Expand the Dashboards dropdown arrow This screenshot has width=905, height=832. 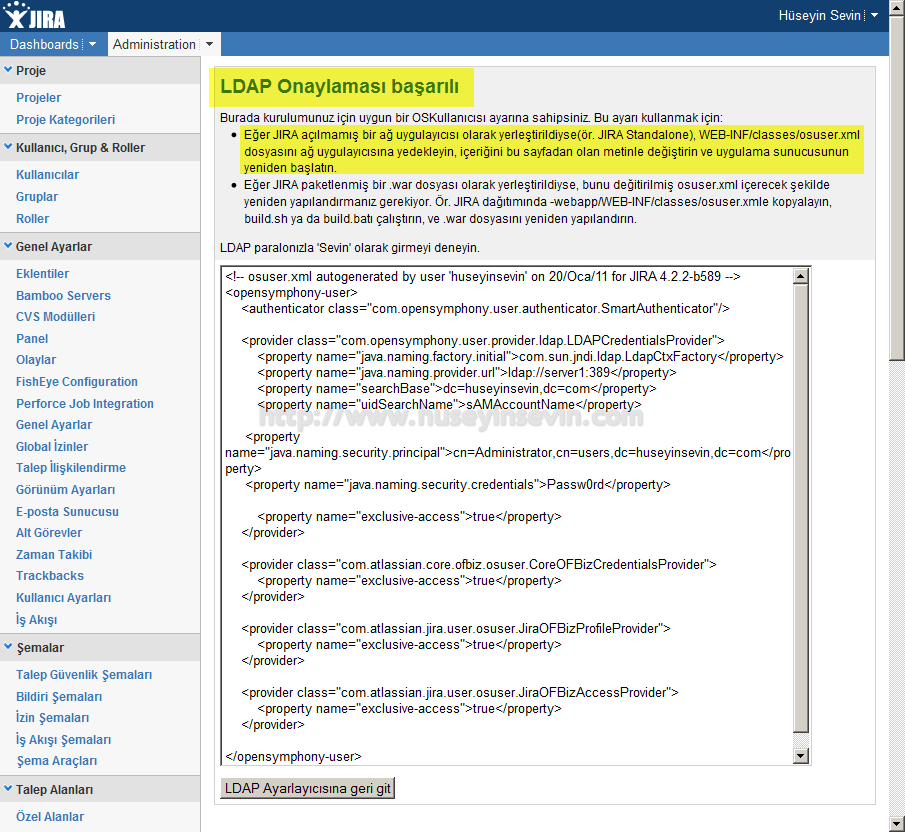[x=92, y=44]
